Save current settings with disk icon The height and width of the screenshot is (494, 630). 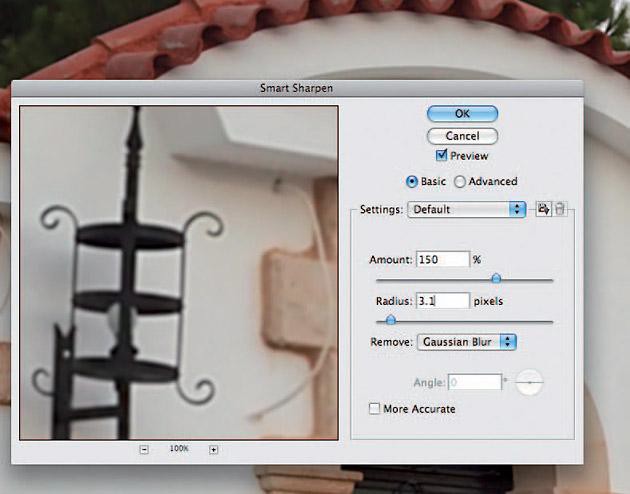pos(543,209)
